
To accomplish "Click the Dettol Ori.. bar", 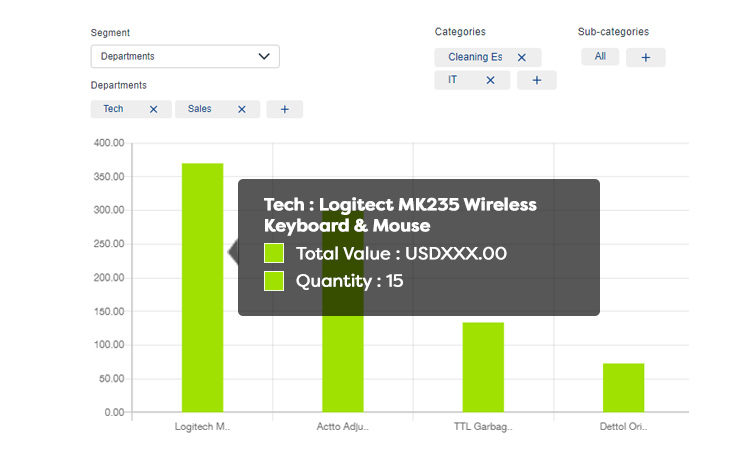I will click(x=623, y=388).
